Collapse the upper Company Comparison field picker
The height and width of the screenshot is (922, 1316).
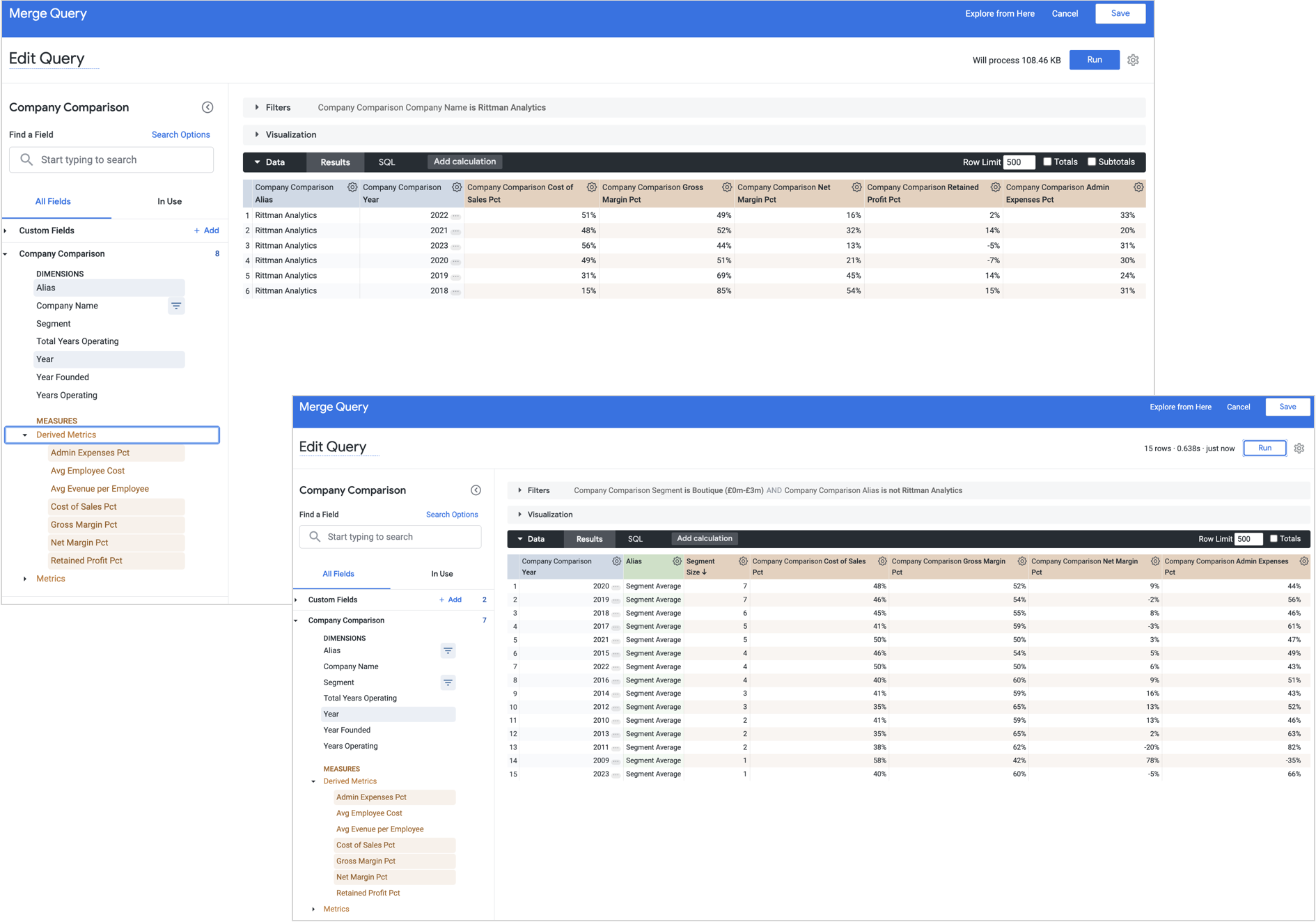pyautogui.click(x=207, y=107)
